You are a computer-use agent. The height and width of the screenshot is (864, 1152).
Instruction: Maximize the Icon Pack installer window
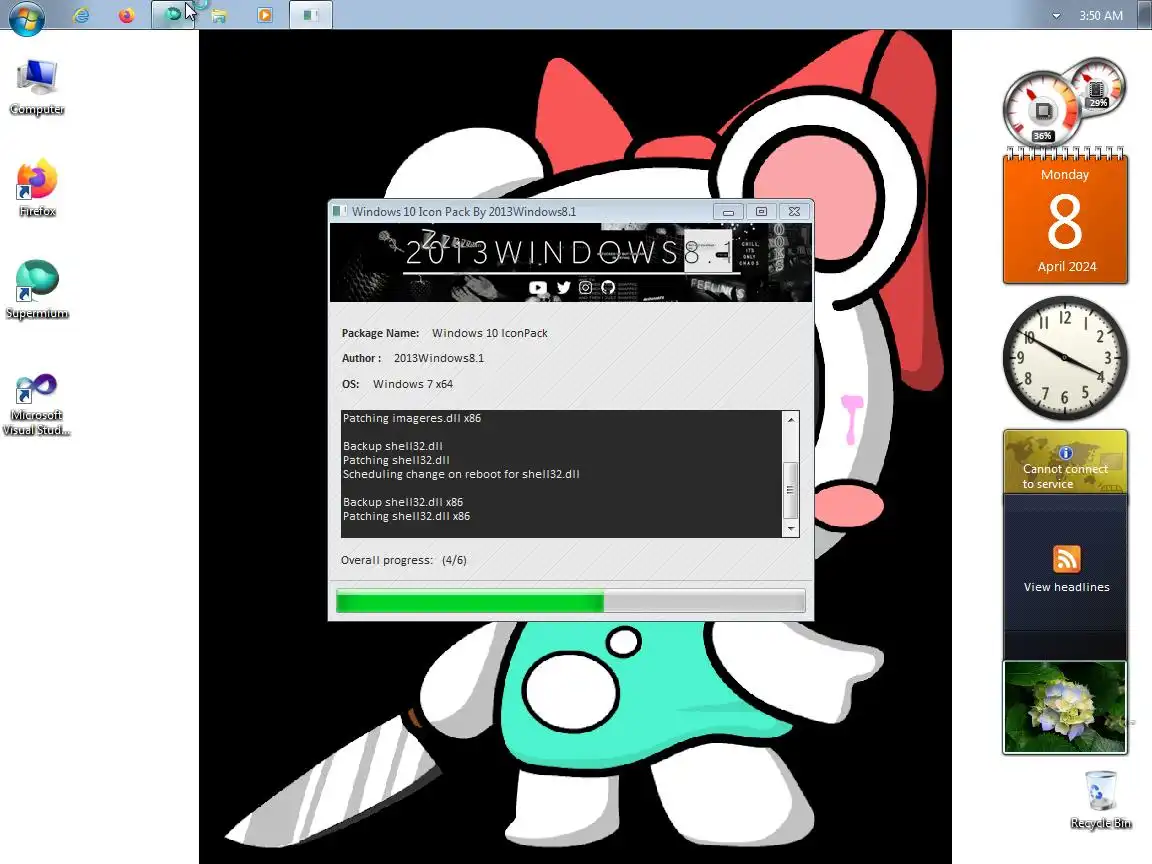761,212
